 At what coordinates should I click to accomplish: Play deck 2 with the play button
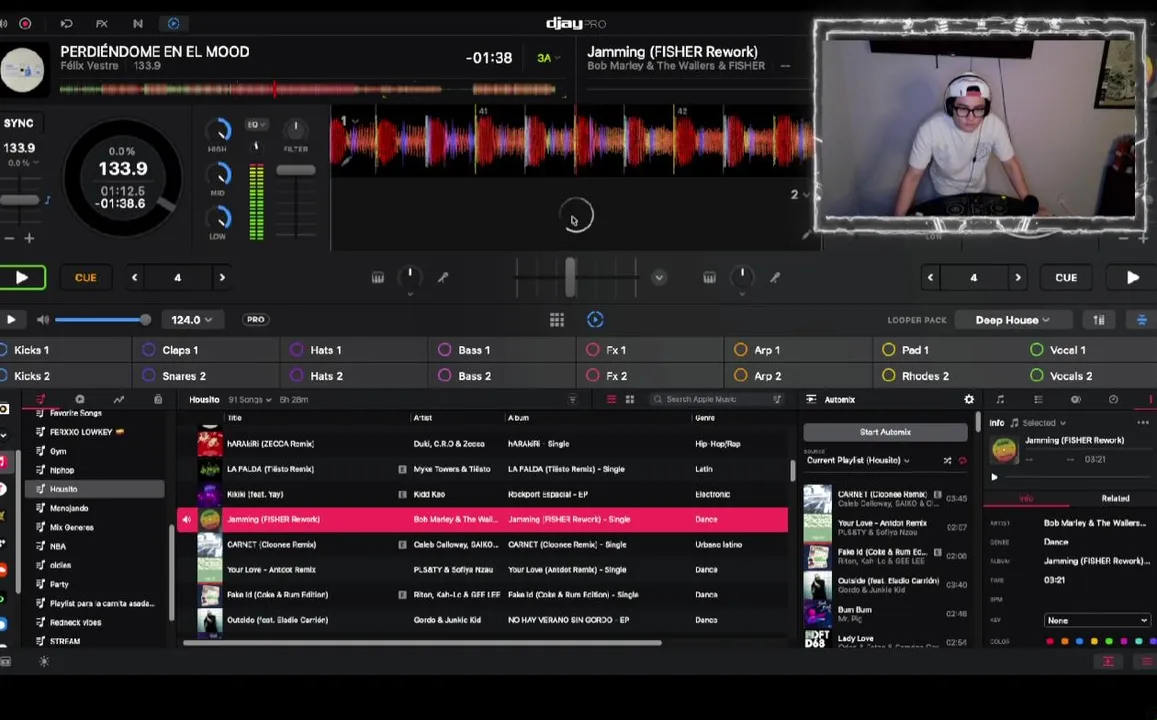[1133, 277]
